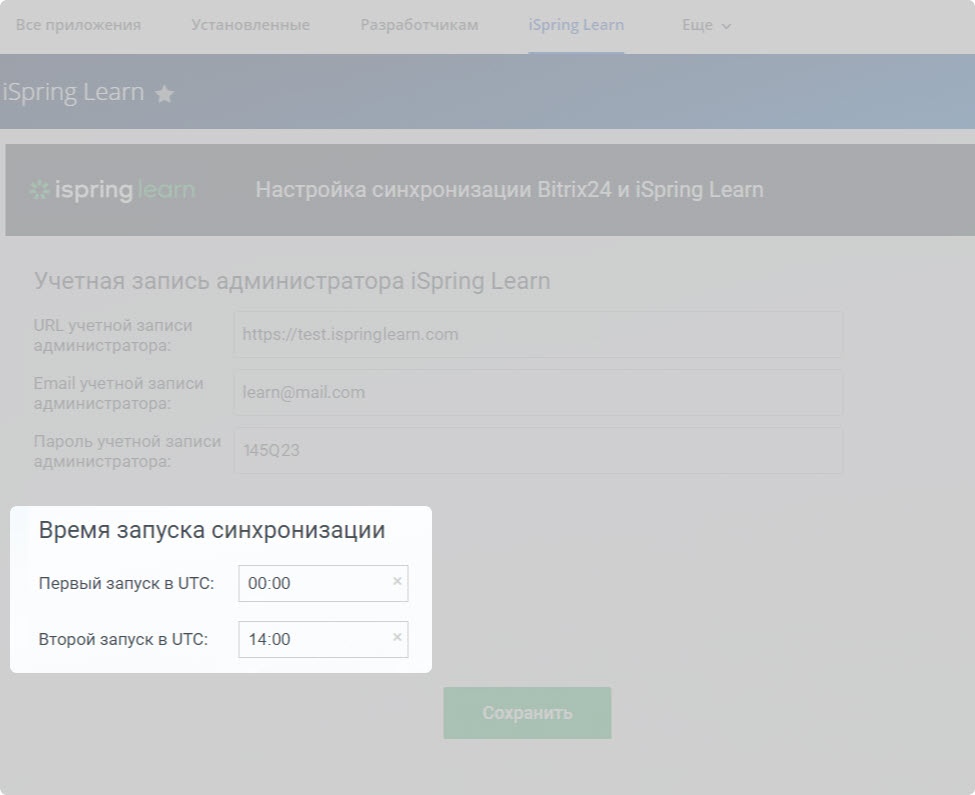Open the Все приложения tab

(78, 25)
